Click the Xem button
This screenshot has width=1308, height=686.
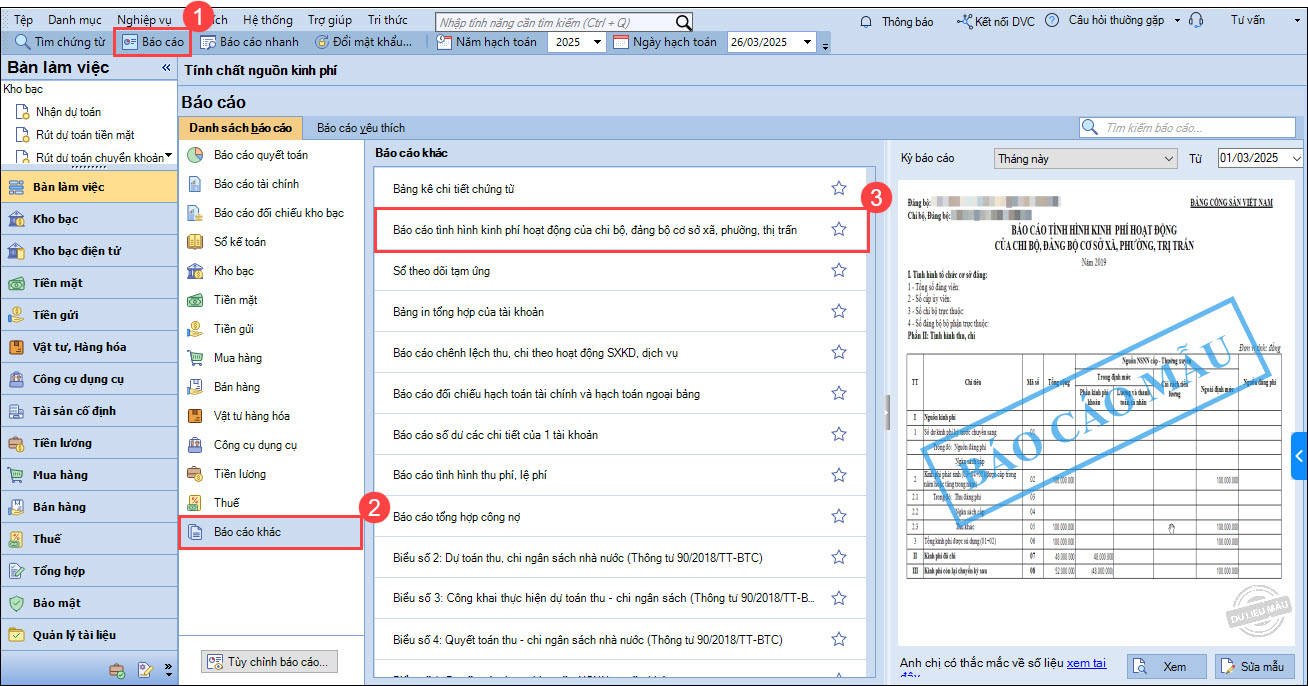point(1166,666)
